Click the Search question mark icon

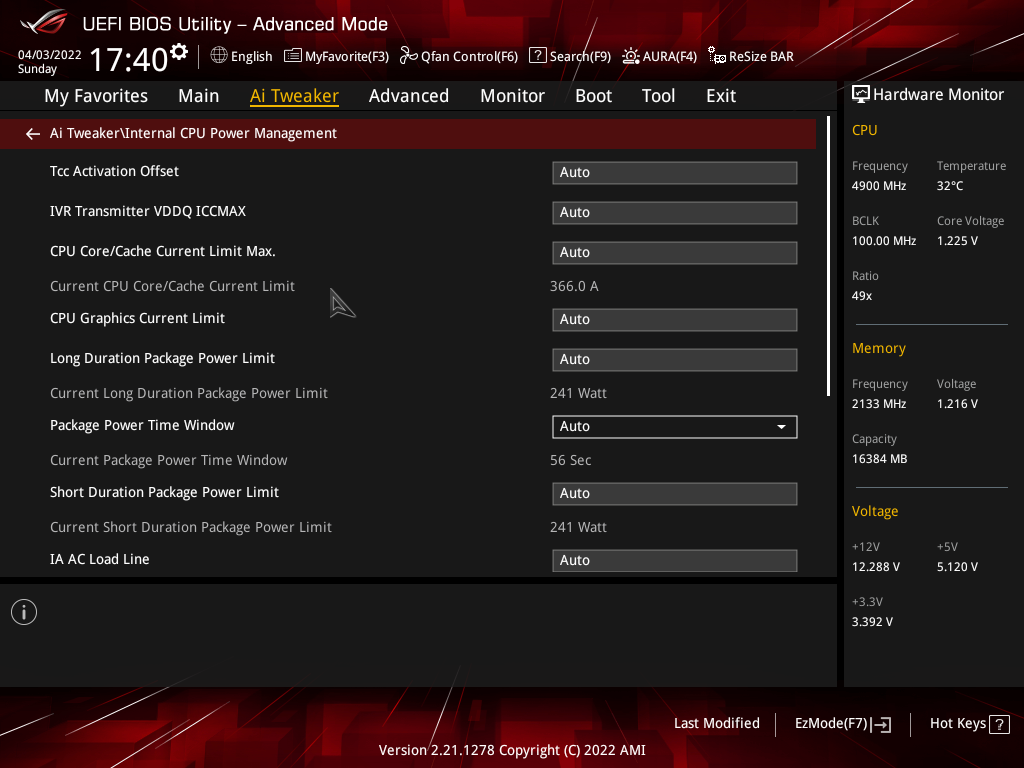pos(537,55)
